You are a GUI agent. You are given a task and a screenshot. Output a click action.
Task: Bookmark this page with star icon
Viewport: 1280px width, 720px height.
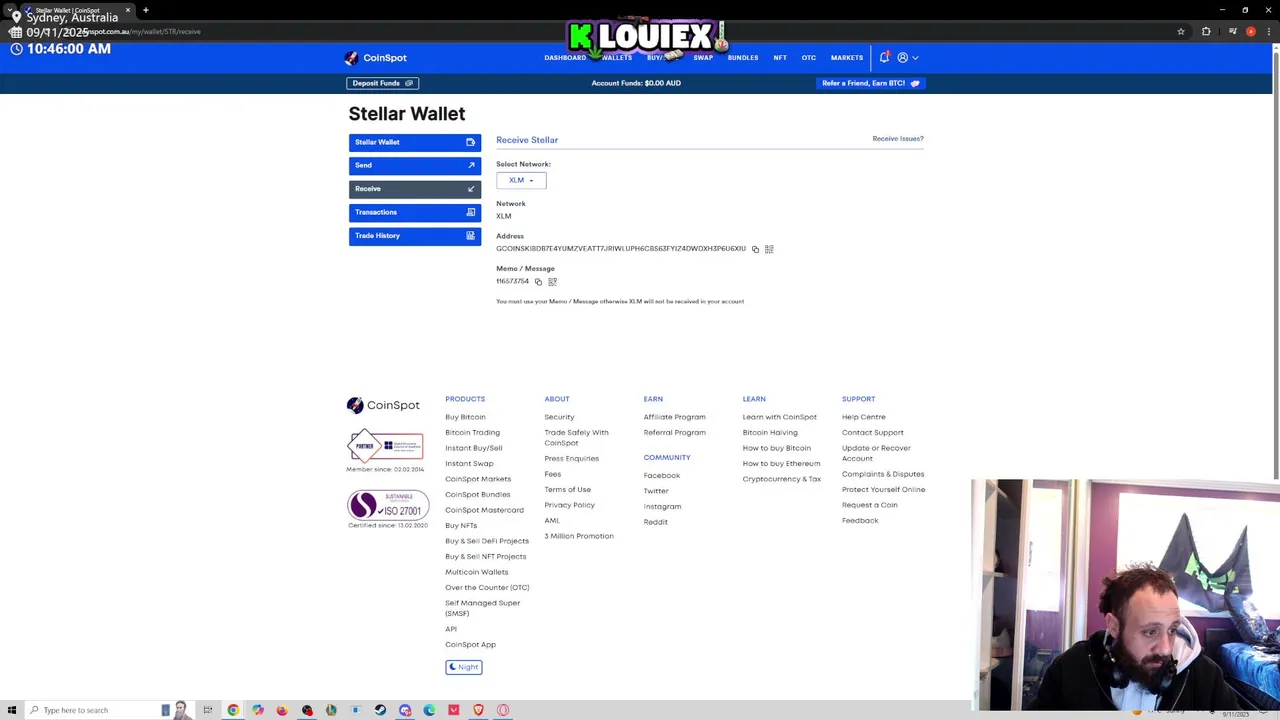(x=1181, y=32)
